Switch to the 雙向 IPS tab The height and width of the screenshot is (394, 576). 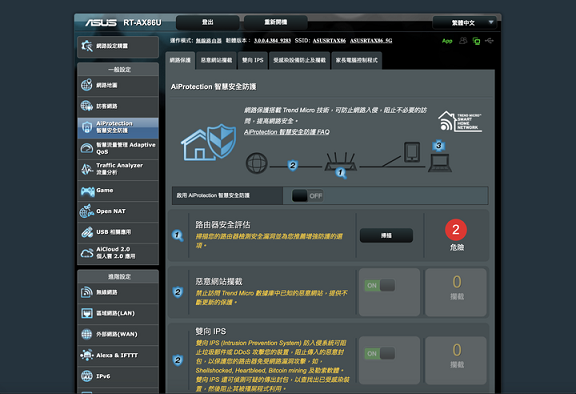[x=253, y=60]
